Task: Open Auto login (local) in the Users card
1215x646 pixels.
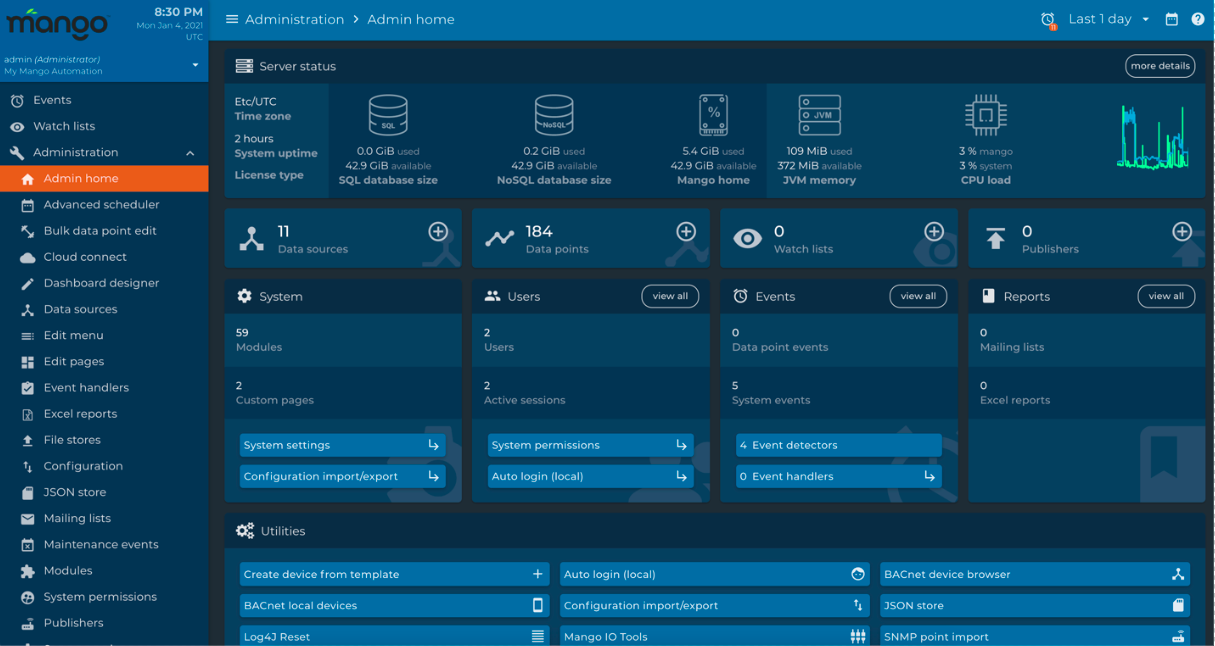Action: pos(591,476)
